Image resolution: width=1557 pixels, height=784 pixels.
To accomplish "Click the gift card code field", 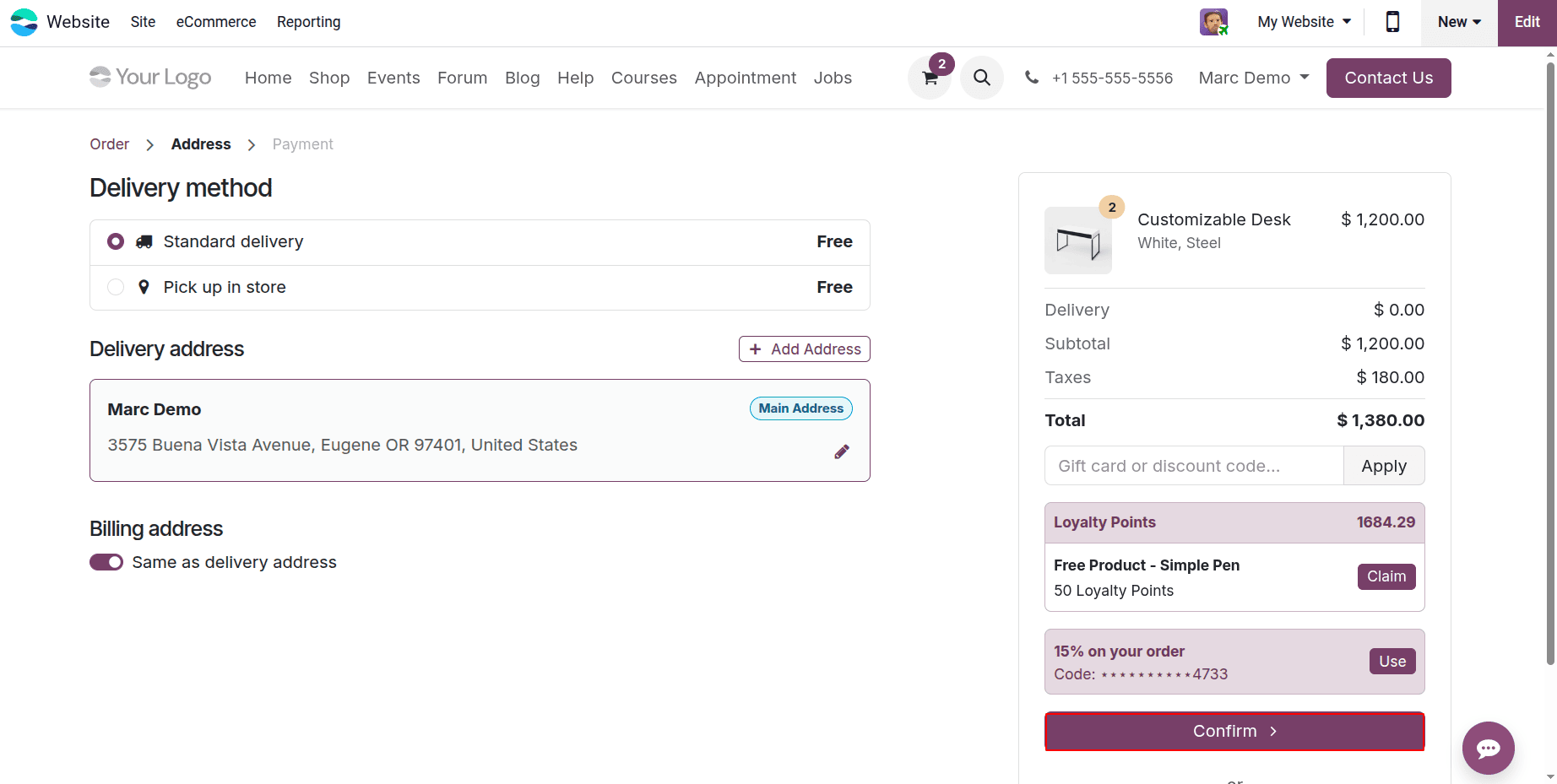I will (1194, 466).
